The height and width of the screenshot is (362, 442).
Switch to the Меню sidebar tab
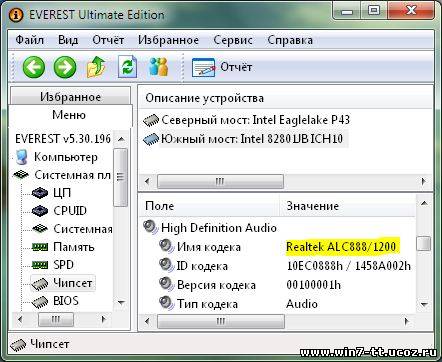(69, 115)
